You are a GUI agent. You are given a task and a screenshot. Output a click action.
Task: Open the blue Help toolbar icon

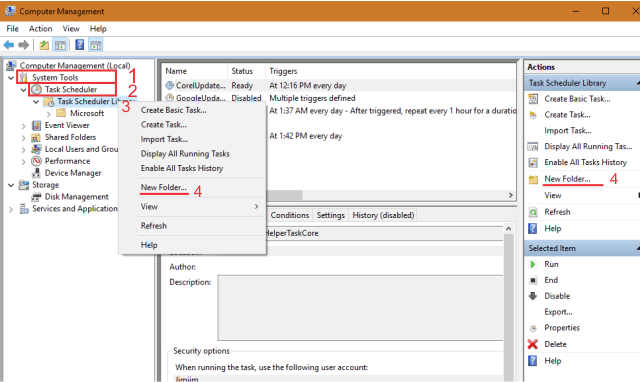[80, 44]
